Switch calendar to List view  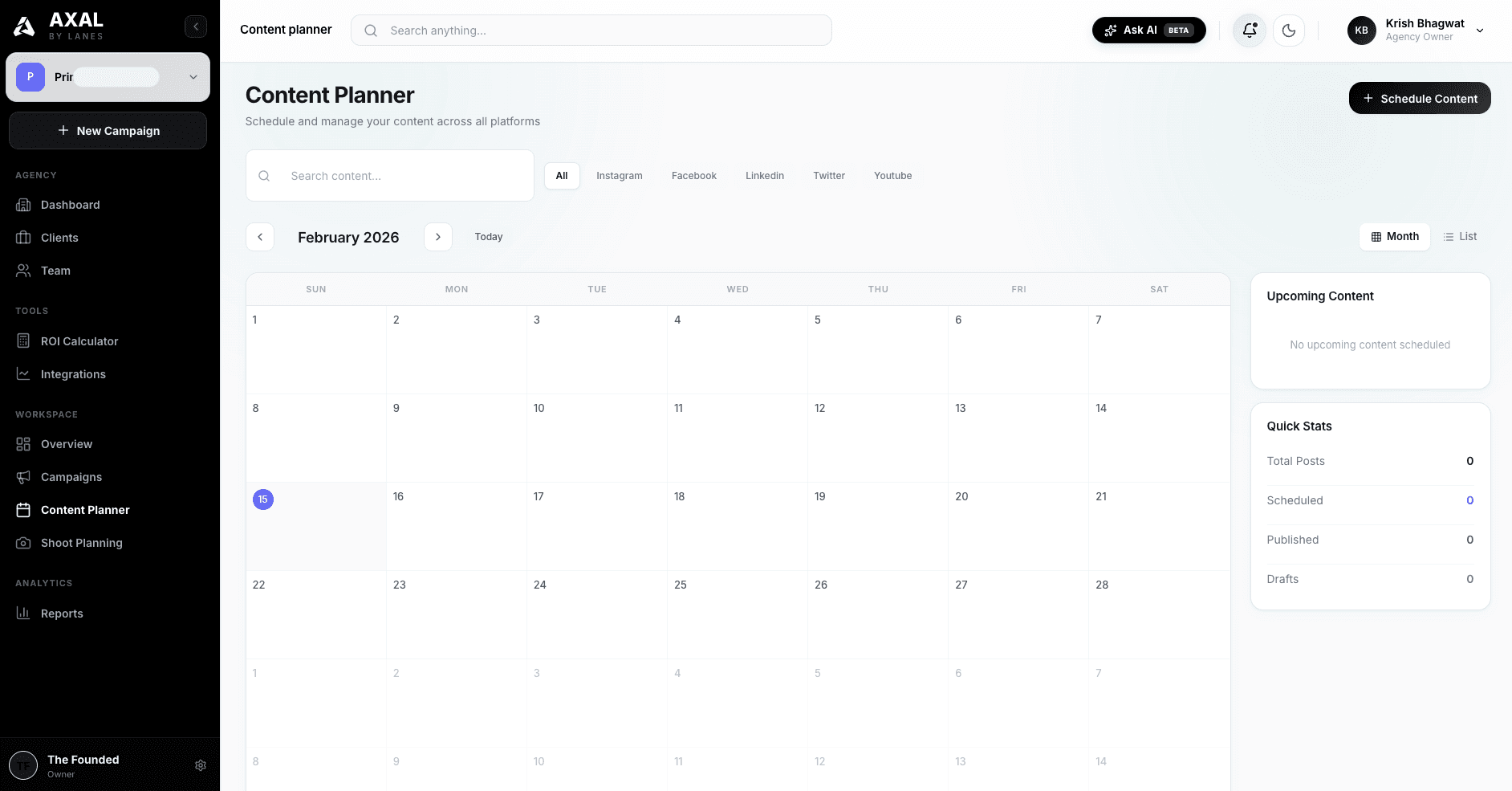click(1460, 236)
